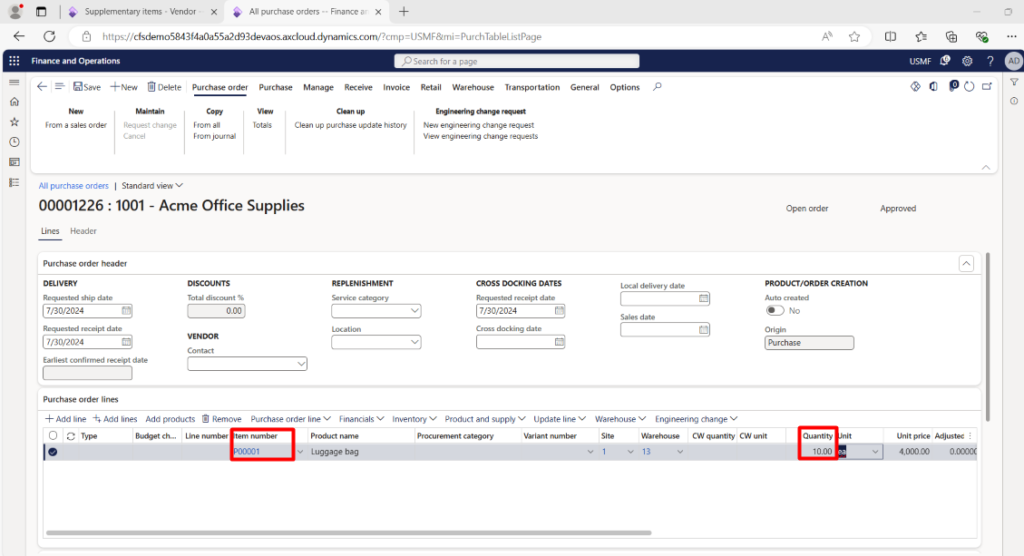Switch to the Manage ribbon tab

pos(318,87)
